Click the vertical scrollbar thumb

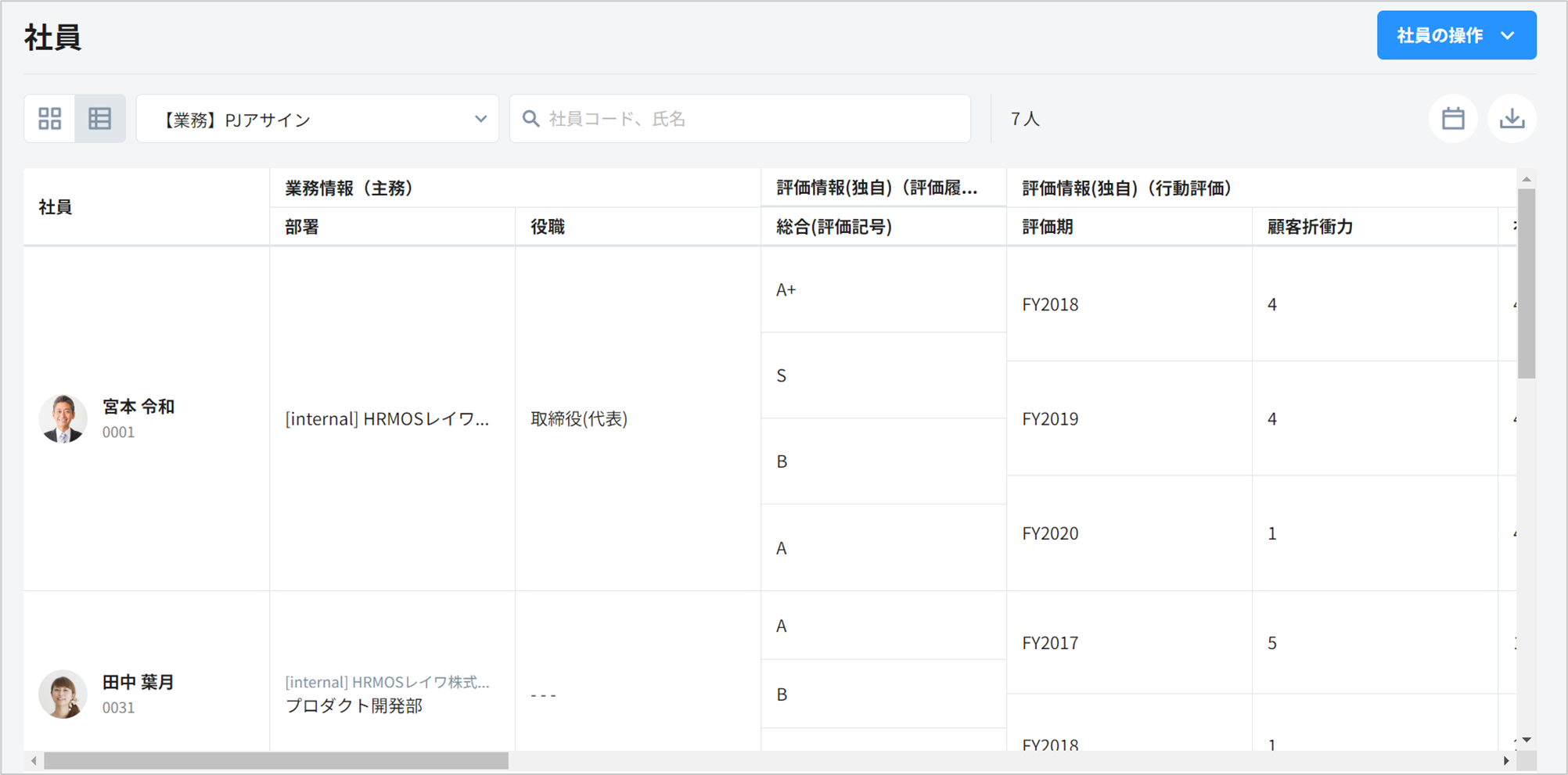coord(1527,283)
